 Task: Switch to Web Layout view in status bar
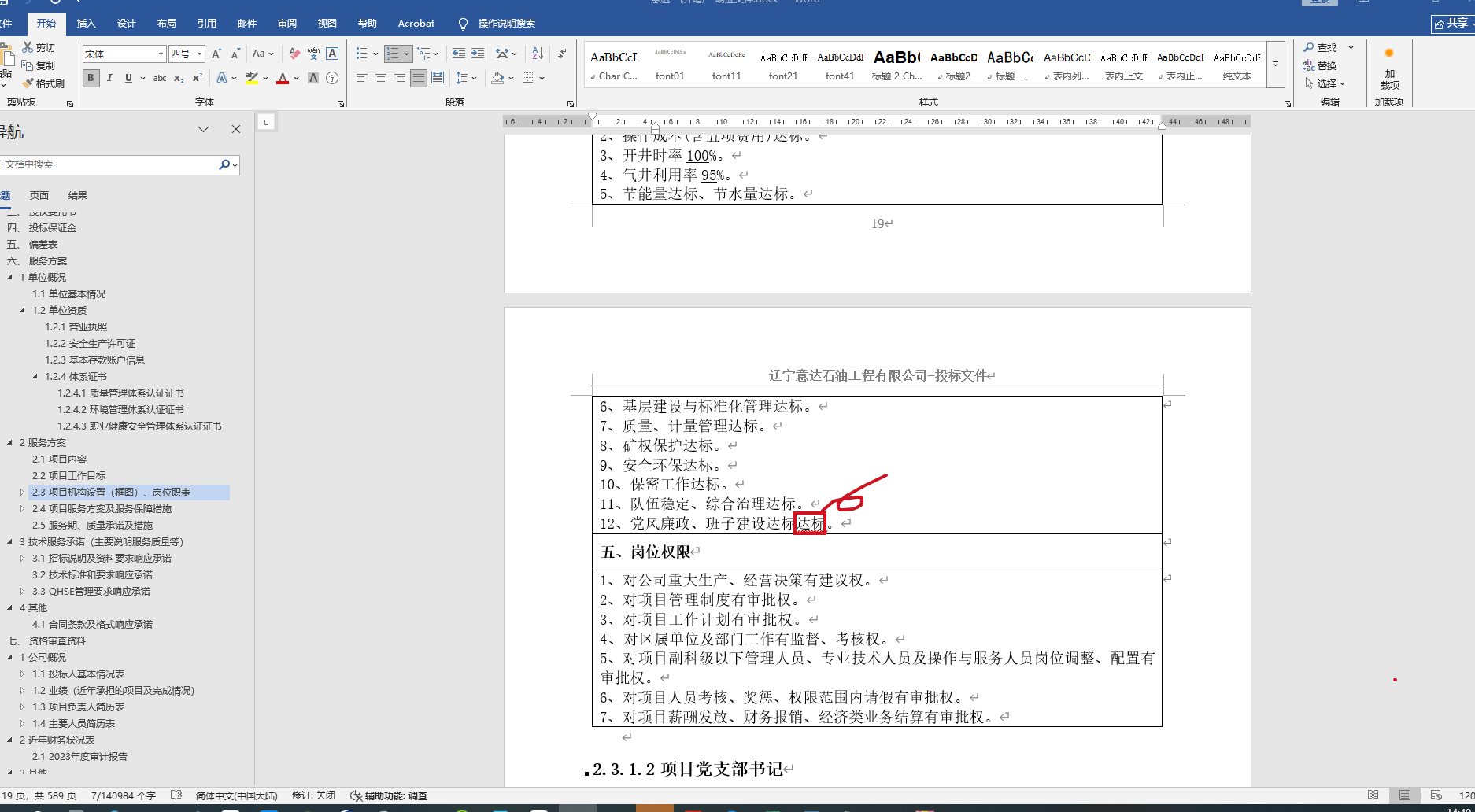pyautogui.click(x=1436, y=795)
